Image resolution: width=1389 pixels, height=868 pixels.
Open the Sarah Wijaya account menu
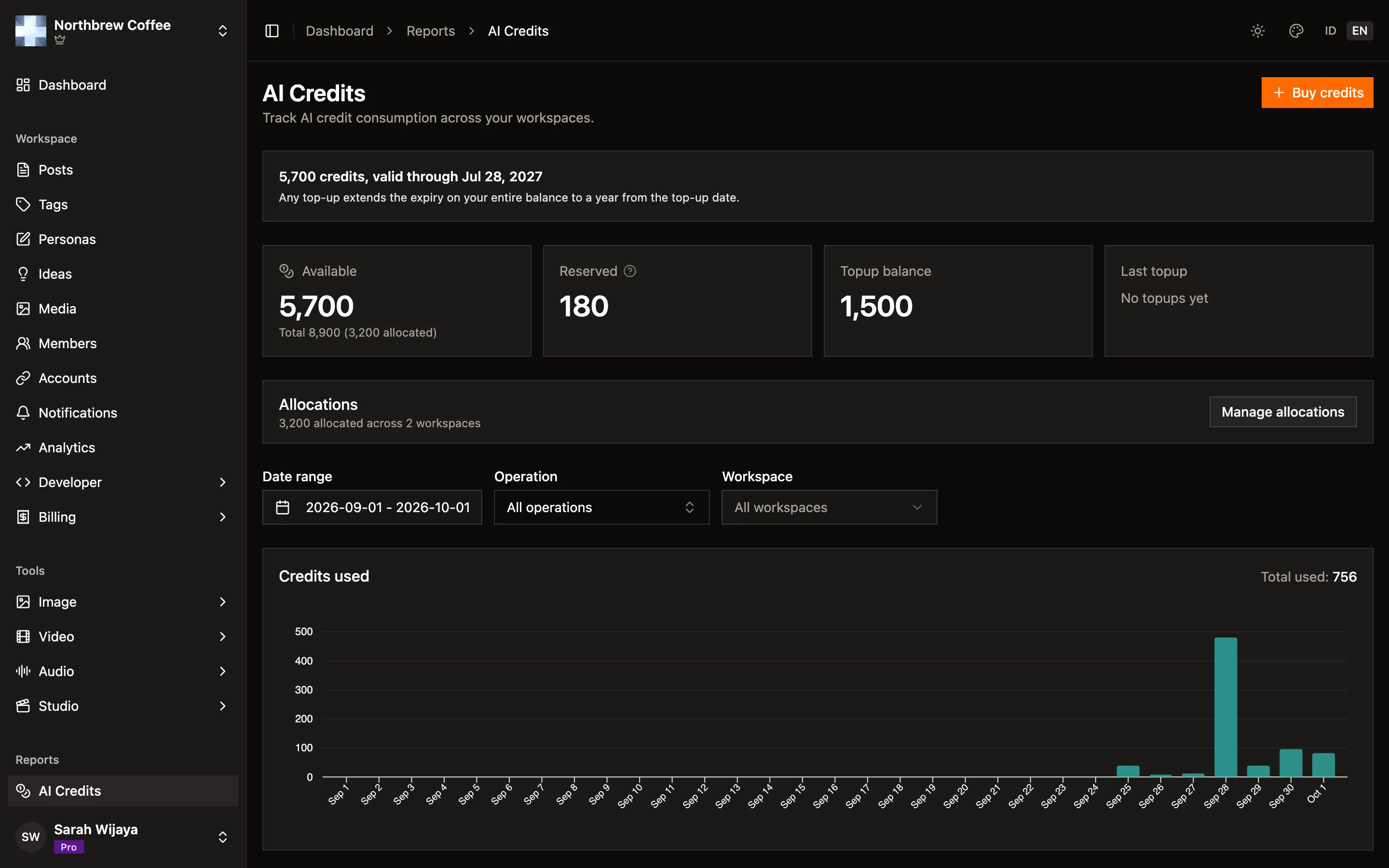click(123, 837)
